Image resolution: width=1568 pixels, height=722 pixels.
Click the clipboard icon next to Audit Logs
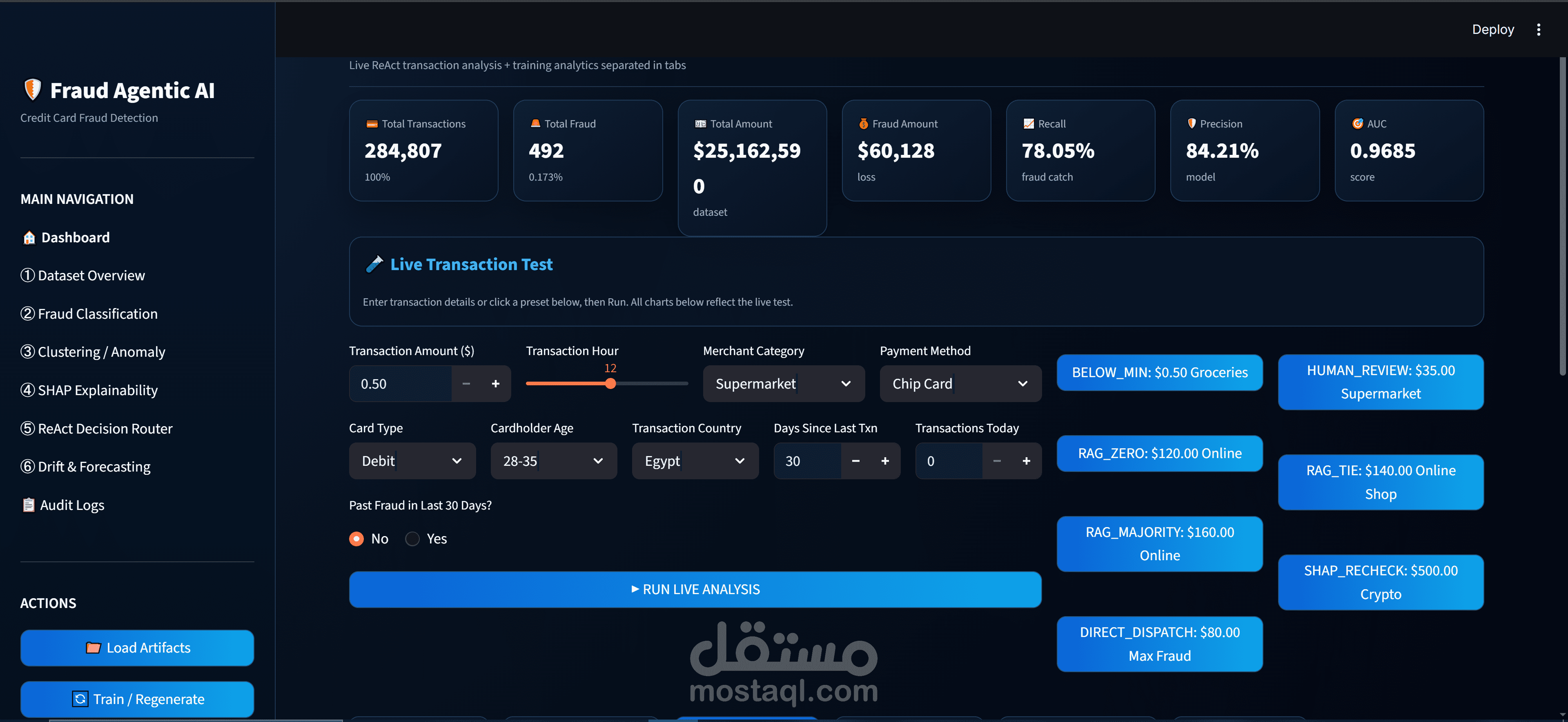coord(28,505)
